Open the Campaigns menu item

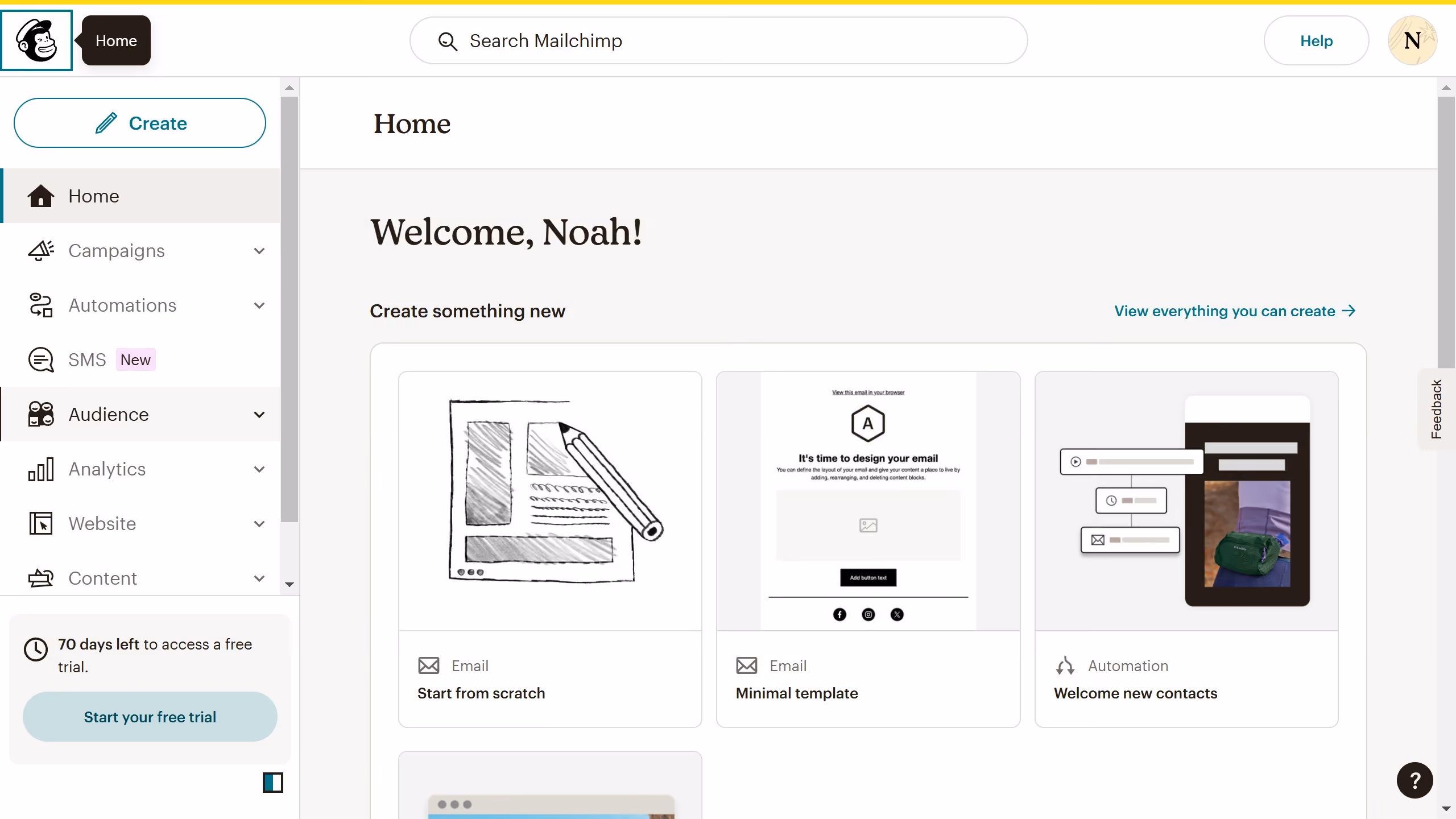tap(140, 251)
